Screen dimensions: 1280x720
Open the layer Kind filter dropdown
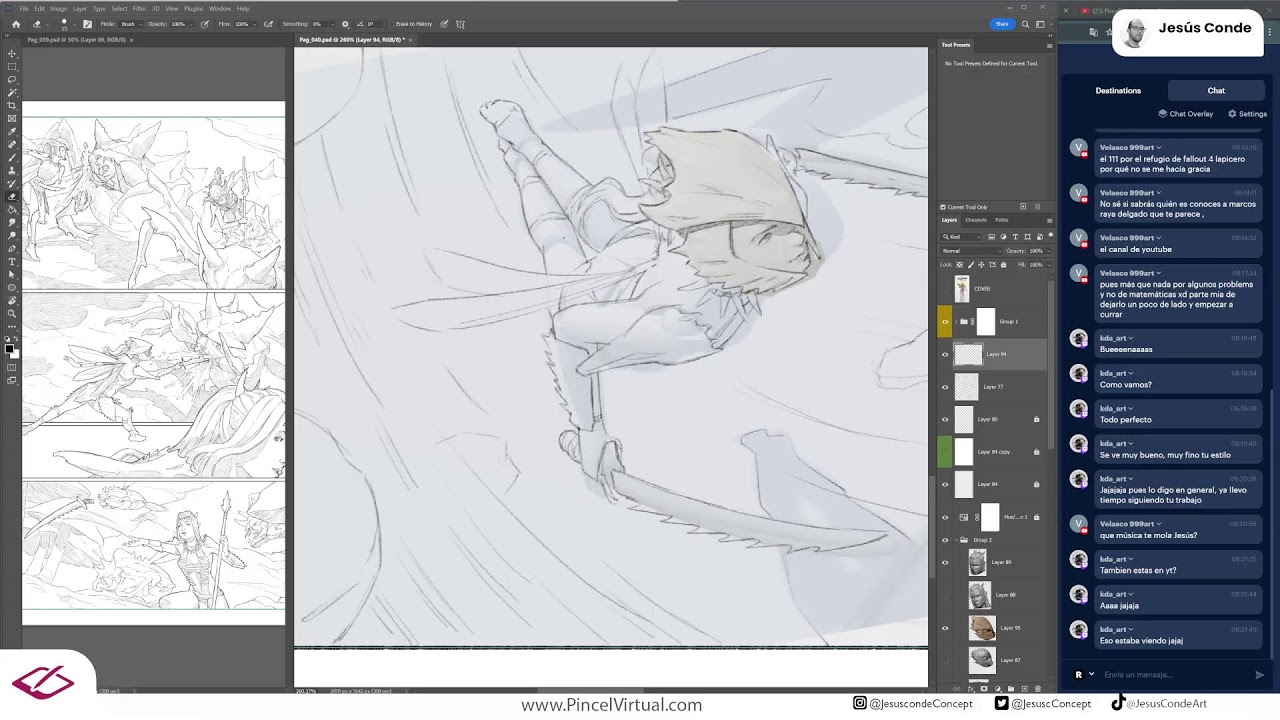coord(963,237)
